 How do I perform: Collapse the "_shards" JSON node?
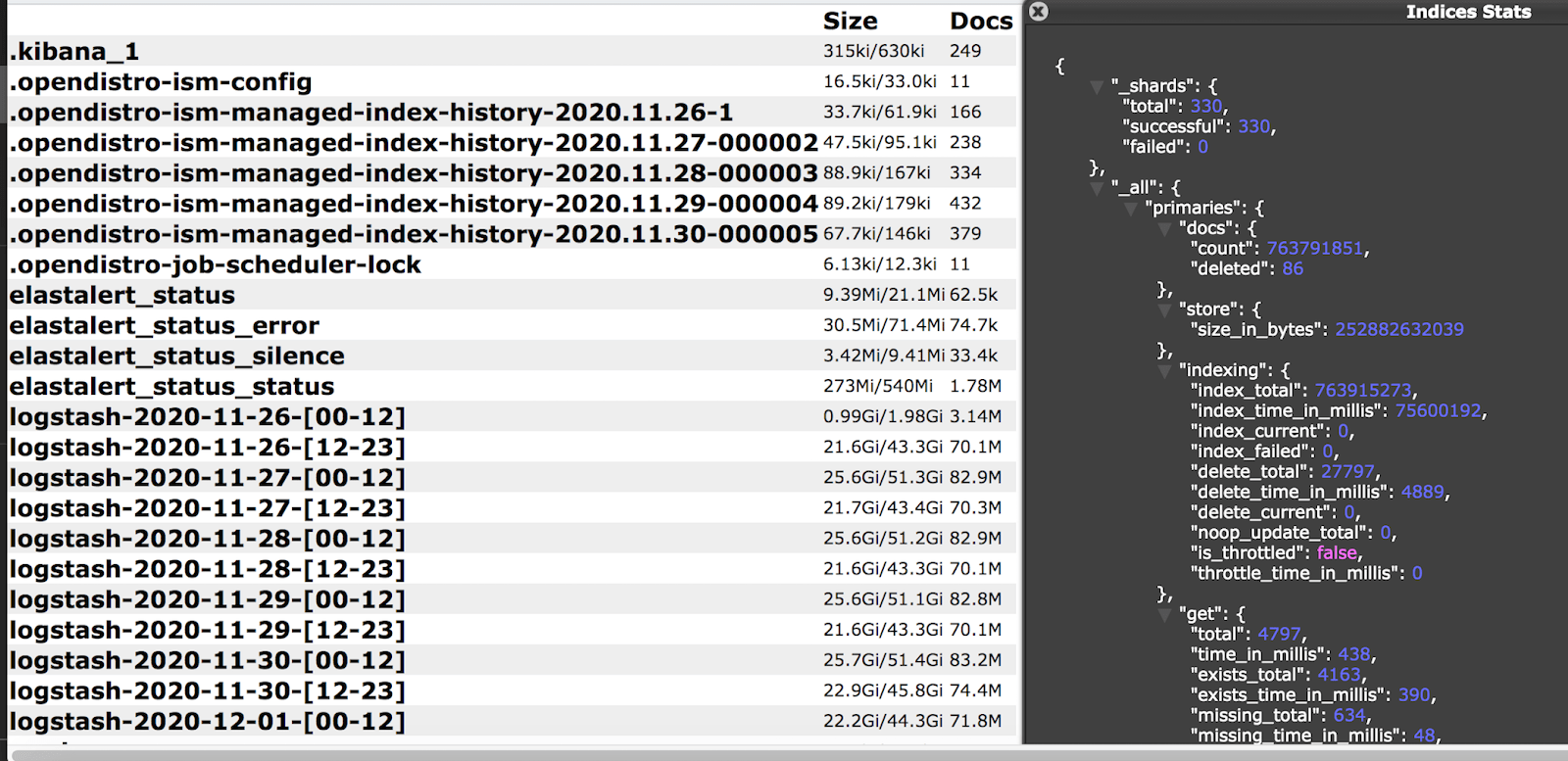(1097, 87)
